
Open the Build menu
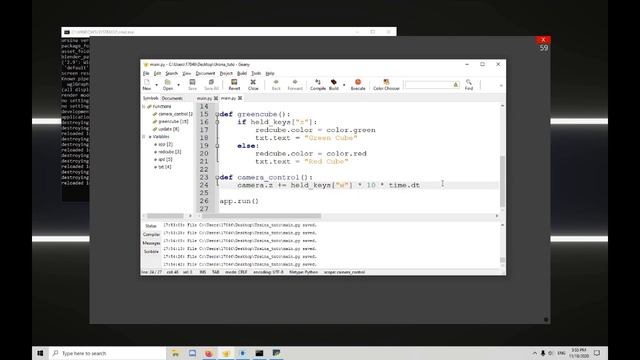pyautogui.click(x=242, y=73)
